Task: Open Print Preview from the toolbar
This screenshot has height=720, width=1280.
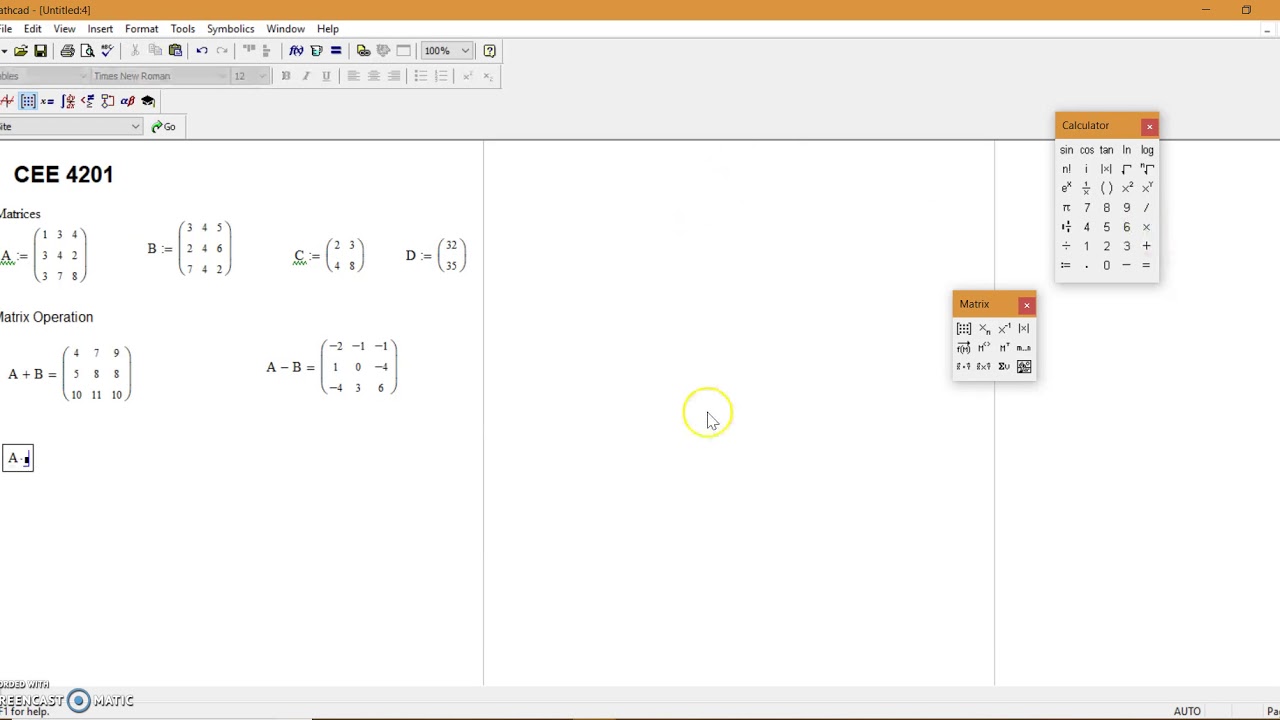Action: point(87,51)
